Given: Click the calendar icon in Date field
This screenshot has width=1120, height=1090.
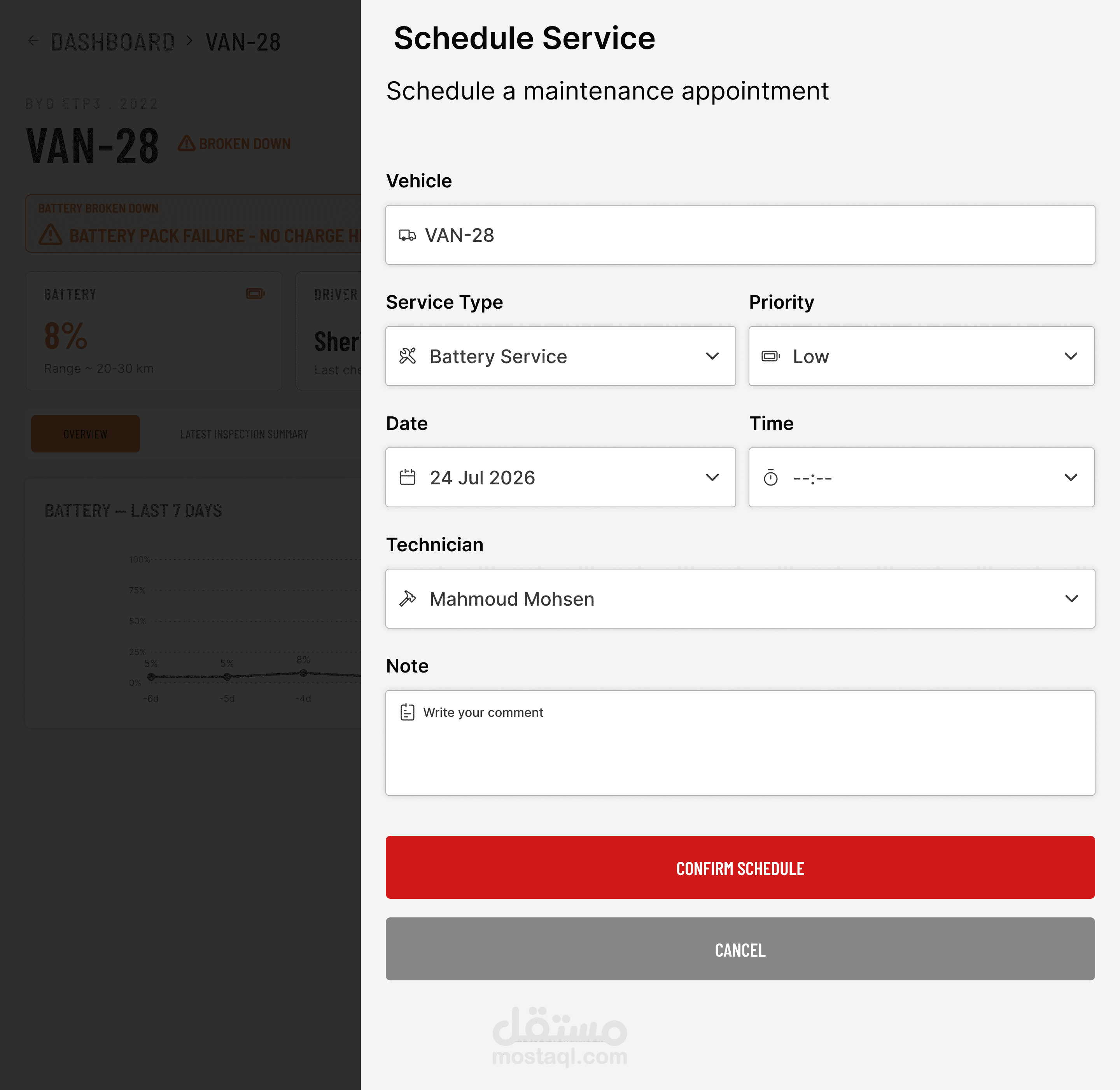Looking at the screenshot, I should click(x=408, y=477).
